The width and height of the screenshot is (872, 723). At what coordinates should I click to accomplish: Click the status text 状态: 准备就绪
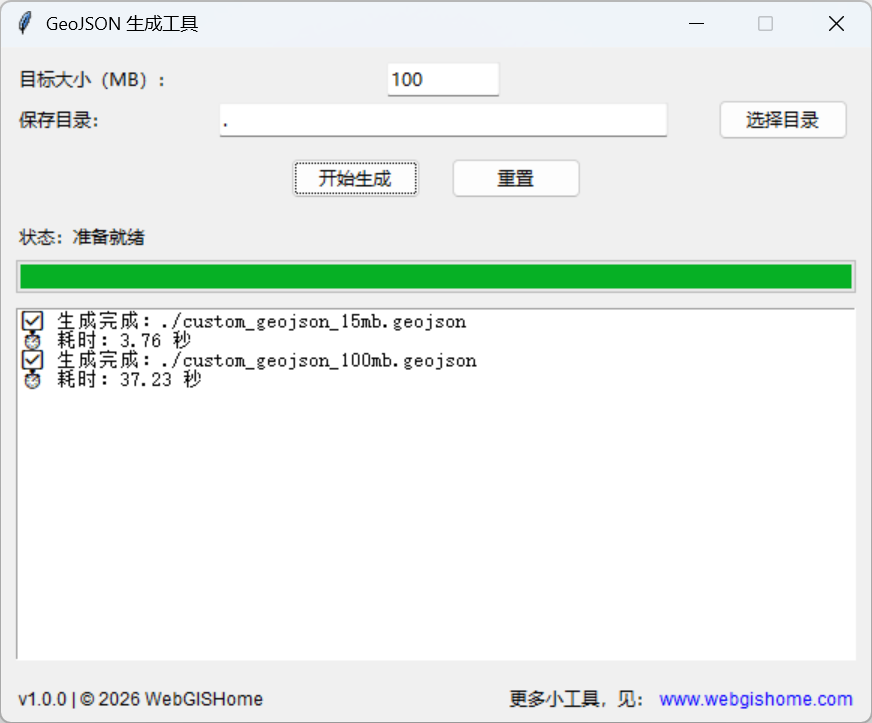pyautogui.click(x=82, y=237)
